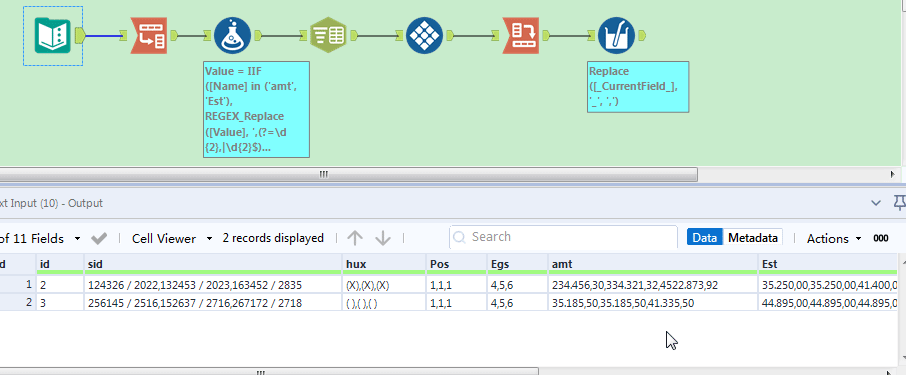Switch to the Metadata view
The width and height of the screenshot is (906, 375).
[752, 237]
